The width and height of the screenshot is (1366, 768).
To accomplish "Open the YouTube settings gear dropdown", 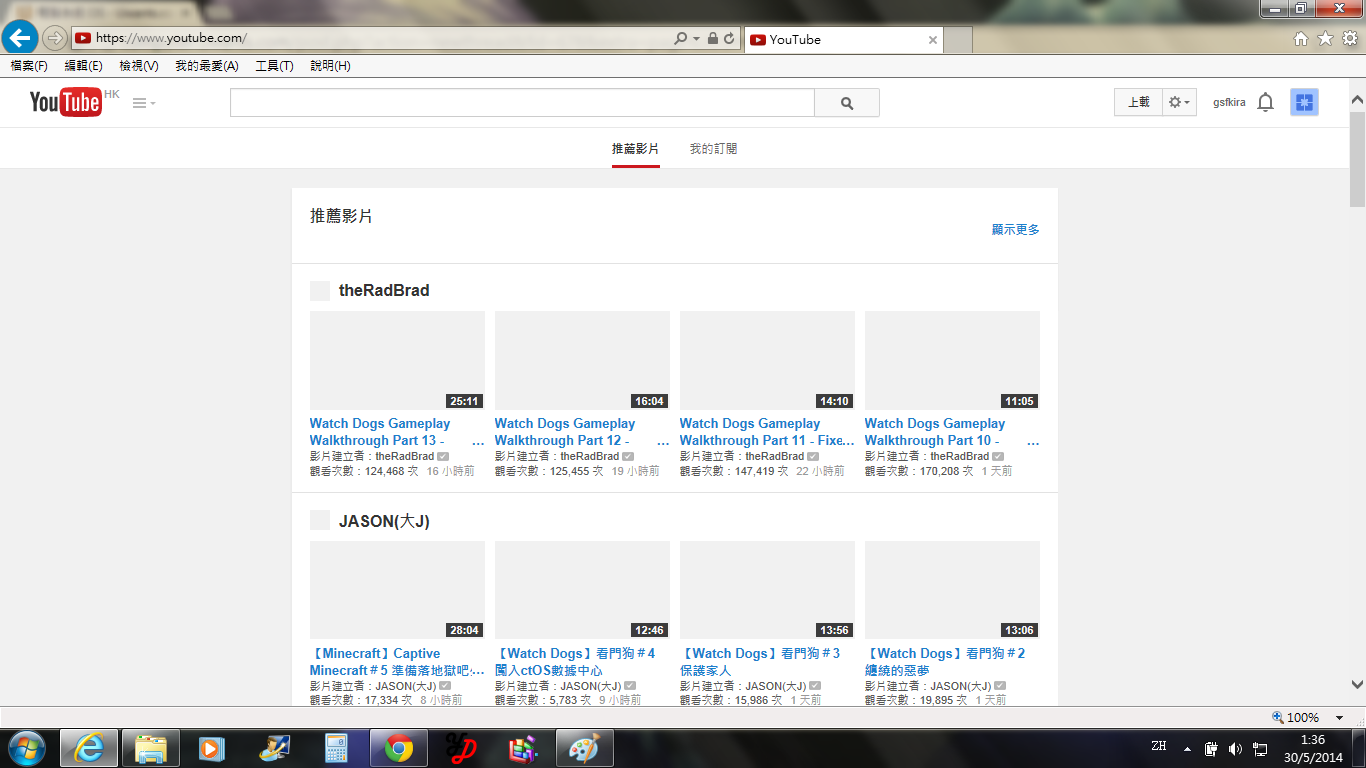I will coord(1180,102).
